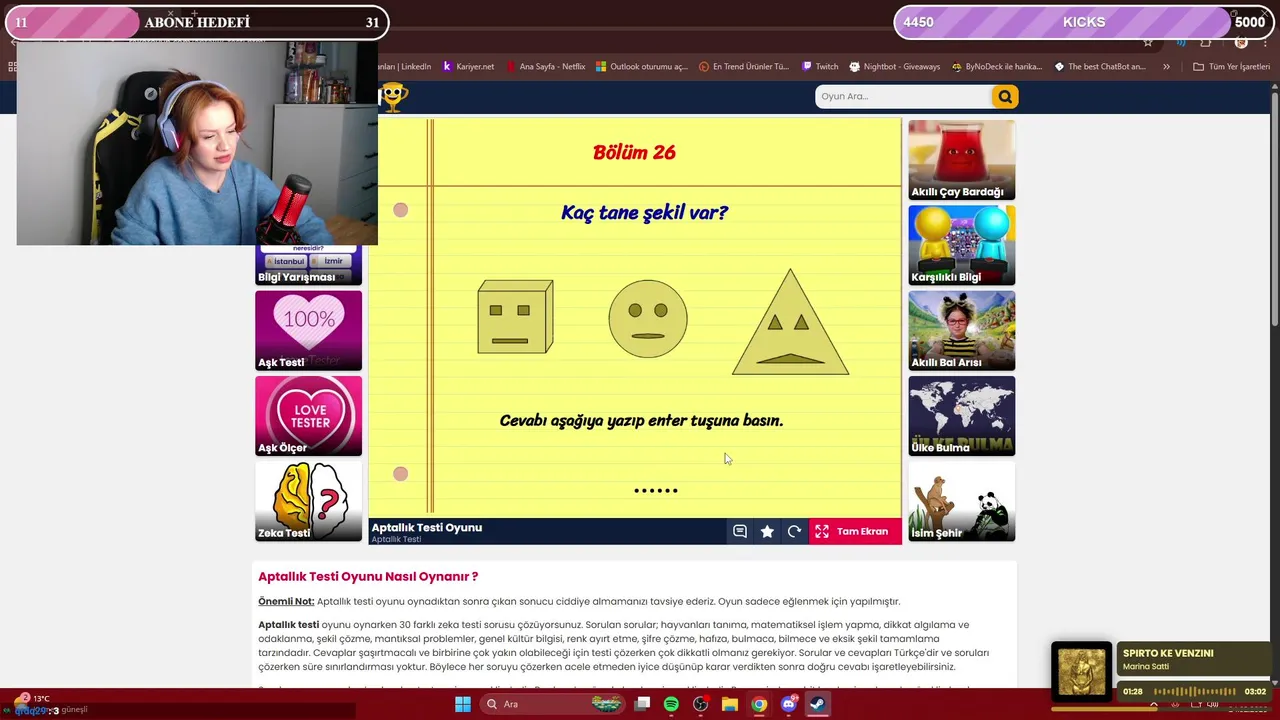This screenshot has width=1280, height=720.
Task: Open the Akıllı Çay Bardağı game thumbnail
Action: click(961, 160)
